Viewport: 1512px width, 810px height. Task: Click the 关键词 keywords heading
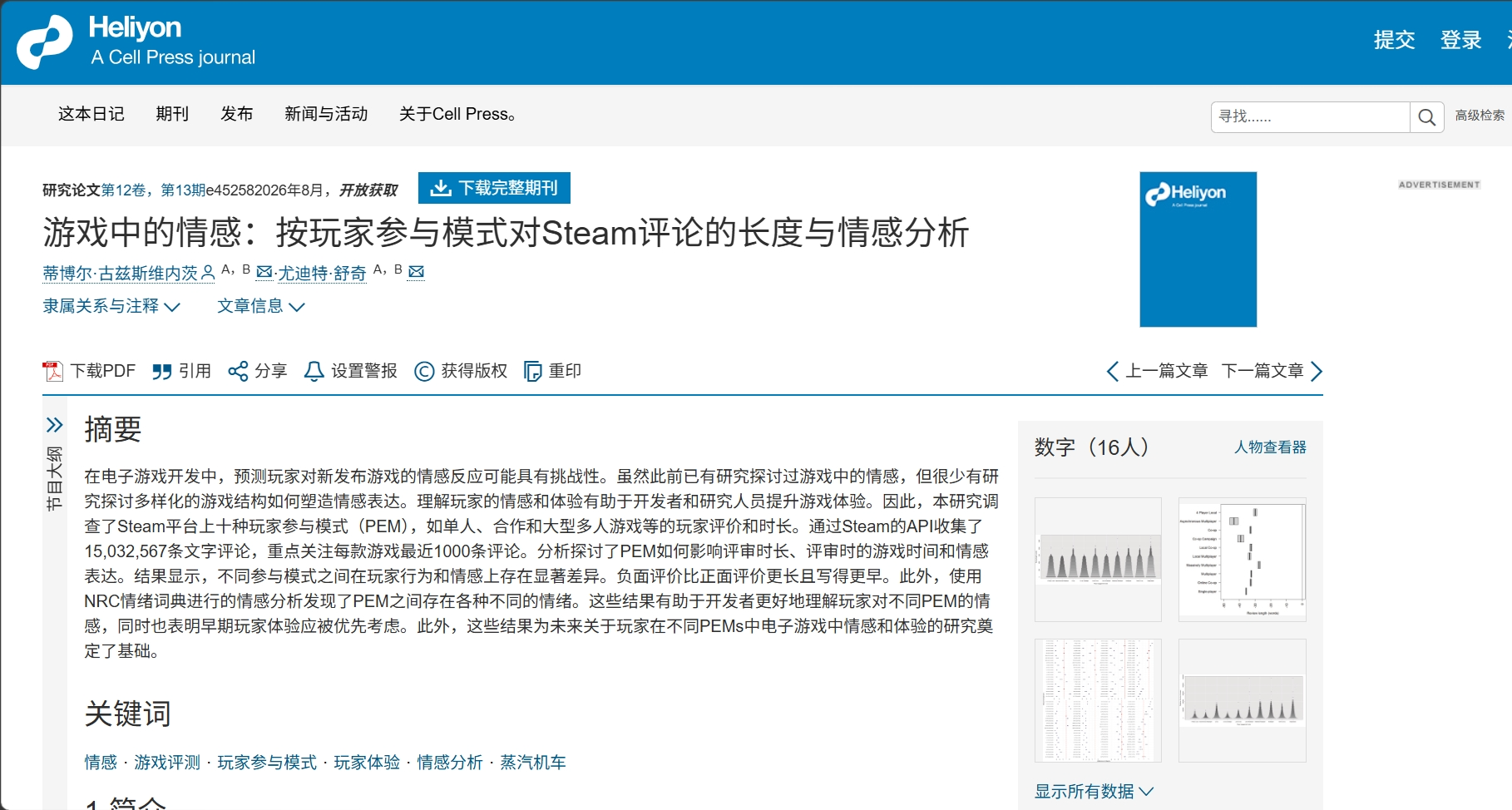coord(127,714)
